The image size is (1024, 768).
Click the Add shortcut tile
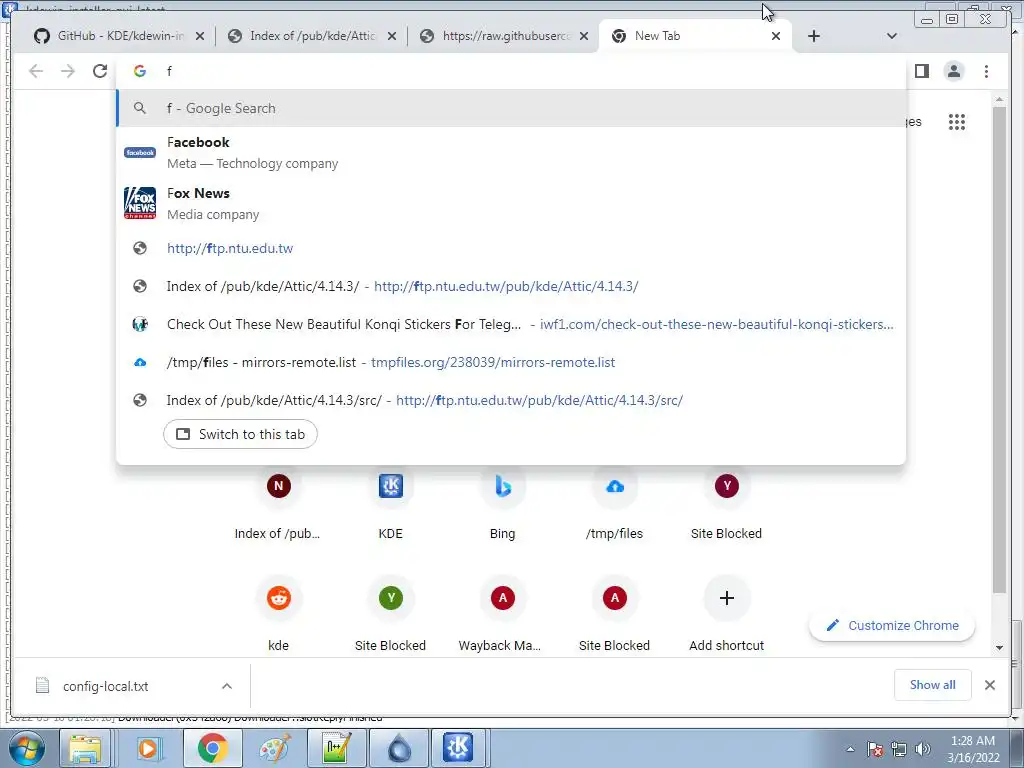(x=726, y=614)
